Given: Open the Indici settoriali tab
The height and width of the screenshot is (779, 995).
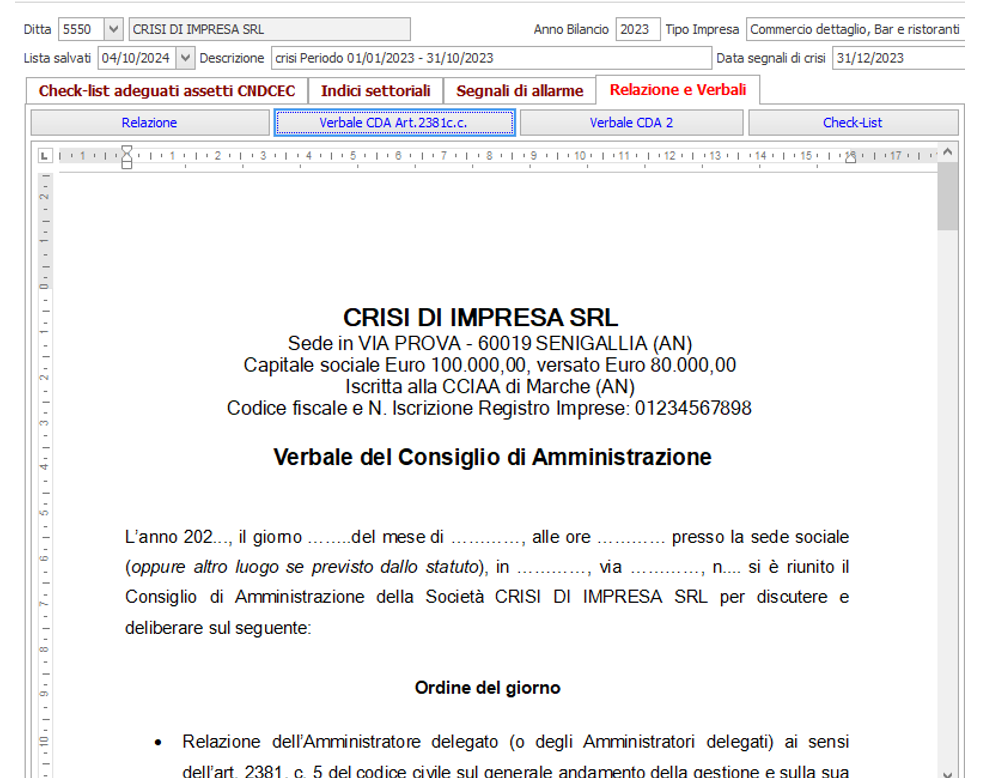Looking at the screenshot, I should 376,91.
